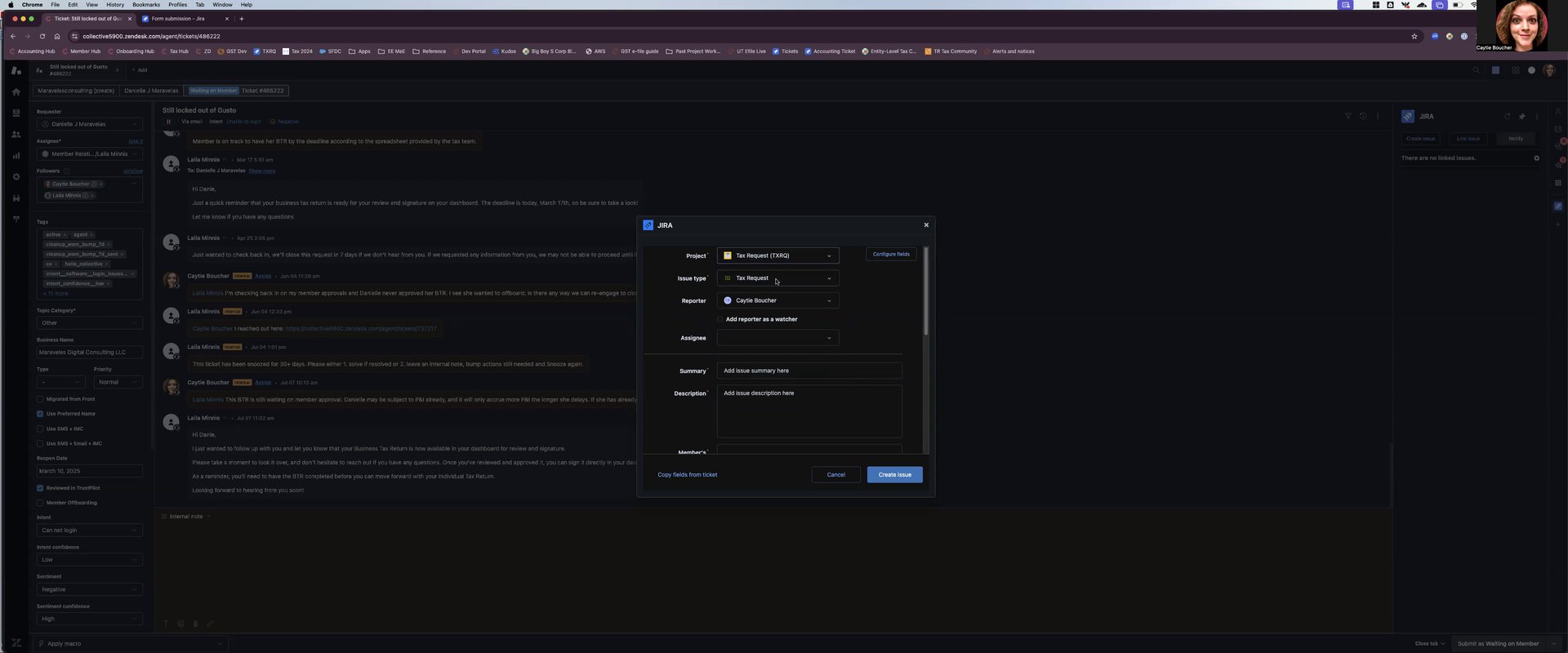Toggle Migrated from Front checkbox
This screenshot has width=1568, height=653.
pos(40,399)
